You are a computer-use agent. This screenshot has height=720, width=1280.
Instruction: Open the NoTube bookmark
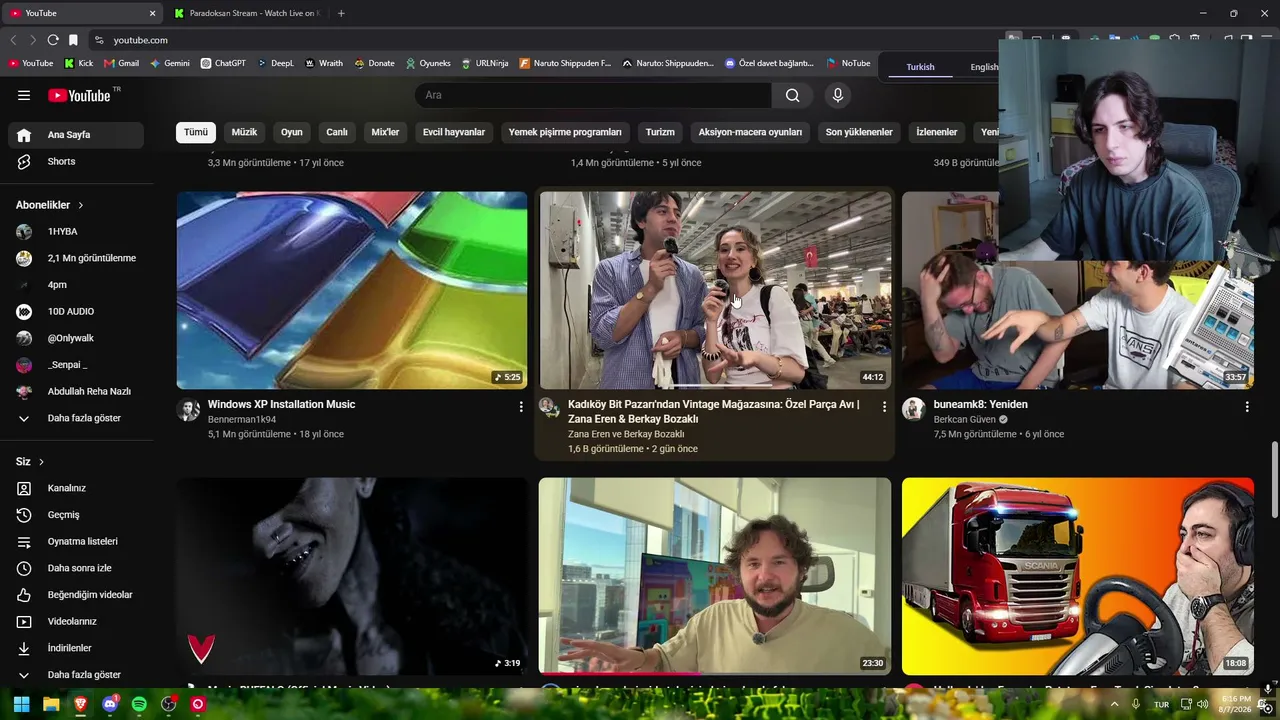[848, 63]
